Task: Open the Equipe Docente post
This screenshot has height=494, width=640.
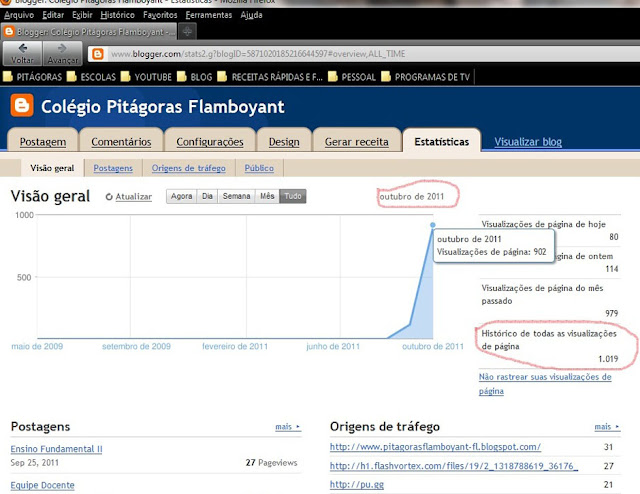Action: click(x=42, y=485)
